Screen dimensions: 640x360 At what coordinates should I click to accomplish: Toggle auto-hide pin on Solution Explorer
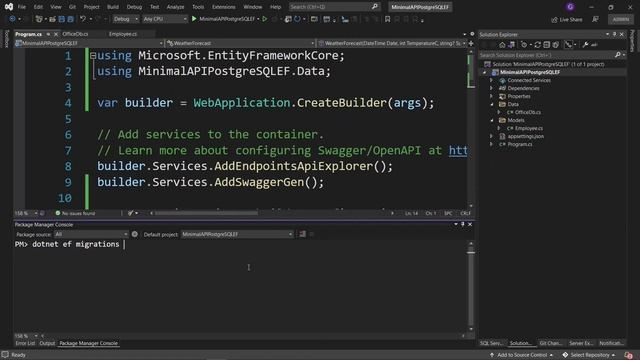pyautogui.click(x=615, y=35)
